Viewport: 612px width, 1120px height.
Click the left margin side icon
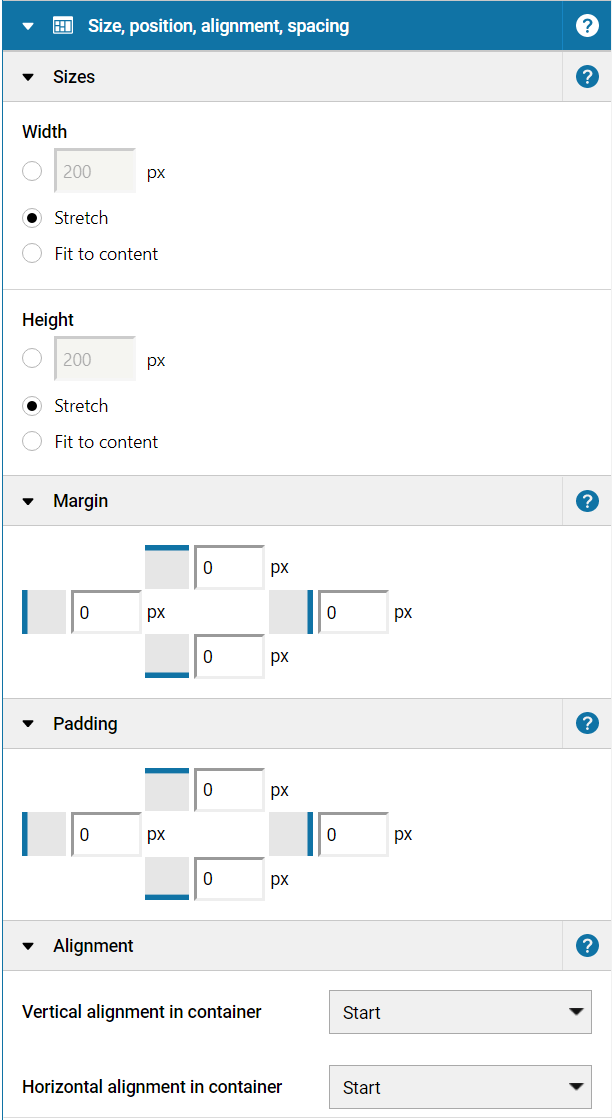[x=44, y=612]
